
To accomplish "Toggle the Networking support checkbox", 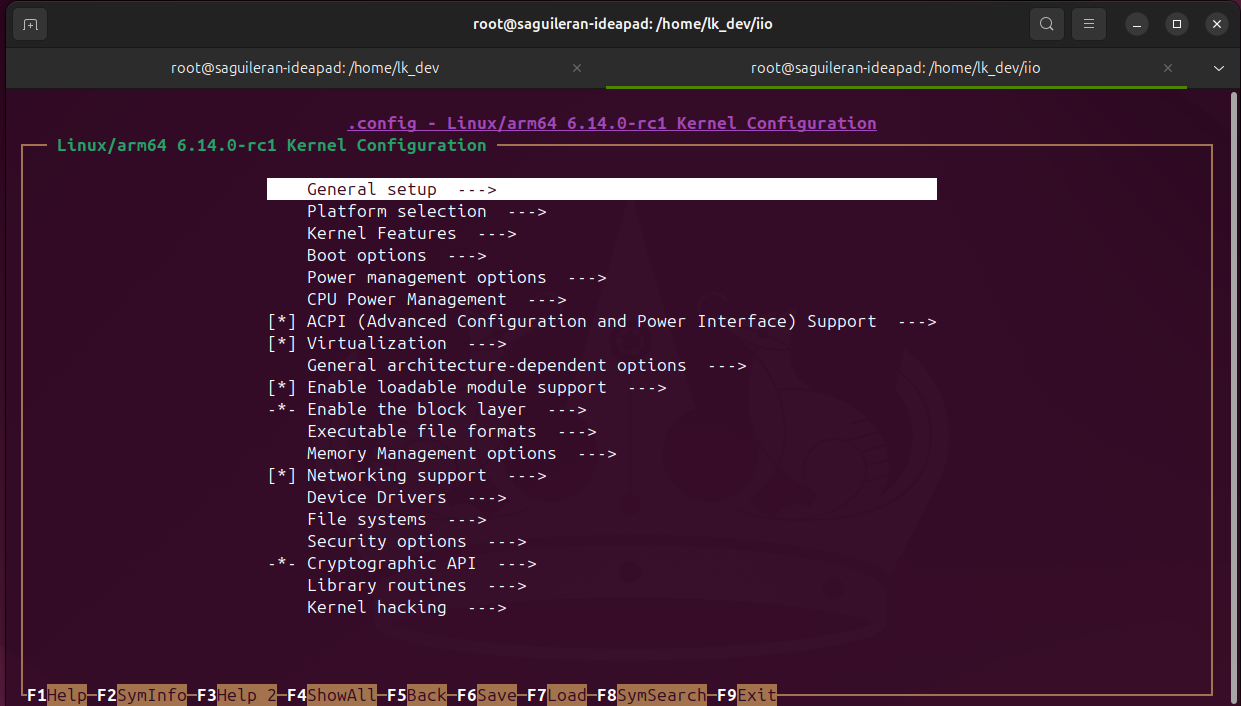I will pos(282,476).
